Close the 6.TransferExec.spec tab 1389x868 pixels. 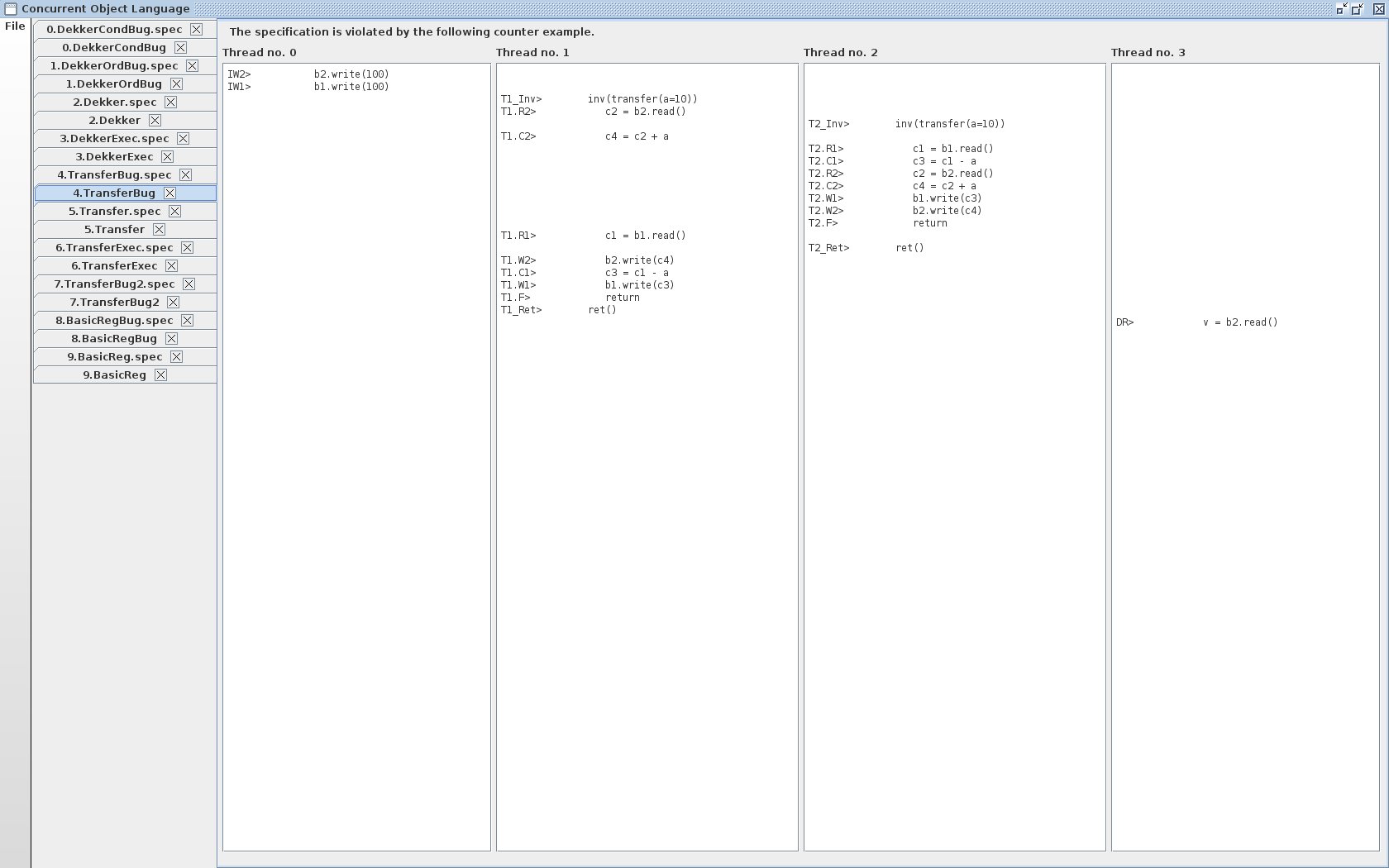pos(187,247)
